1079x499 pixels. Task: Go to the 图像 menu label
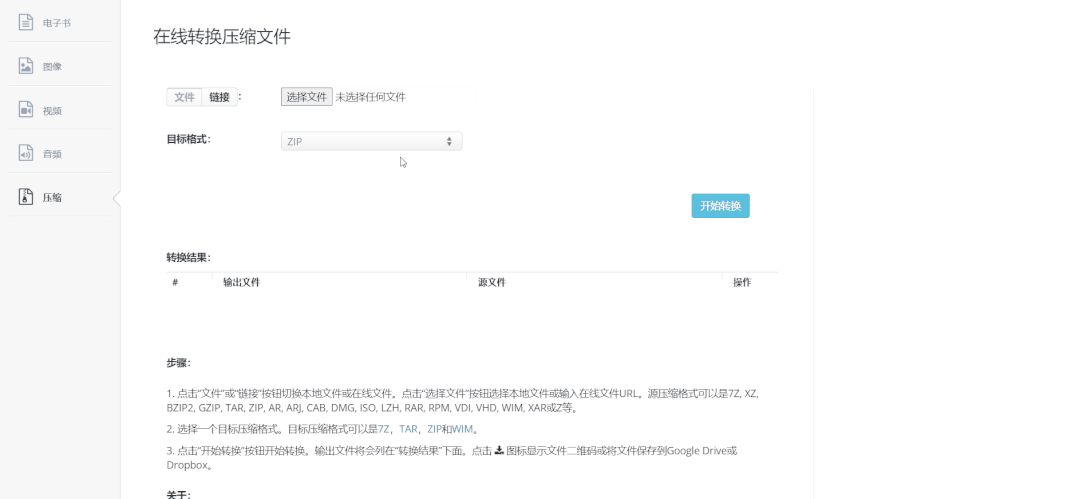[x=52, y=67]
